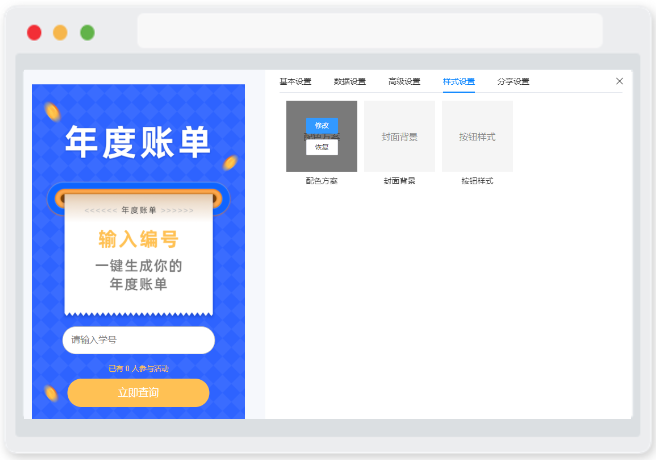The image size is (656, 460).
Task: Click the yellow window control dot
Action: [x=60, y=33]
